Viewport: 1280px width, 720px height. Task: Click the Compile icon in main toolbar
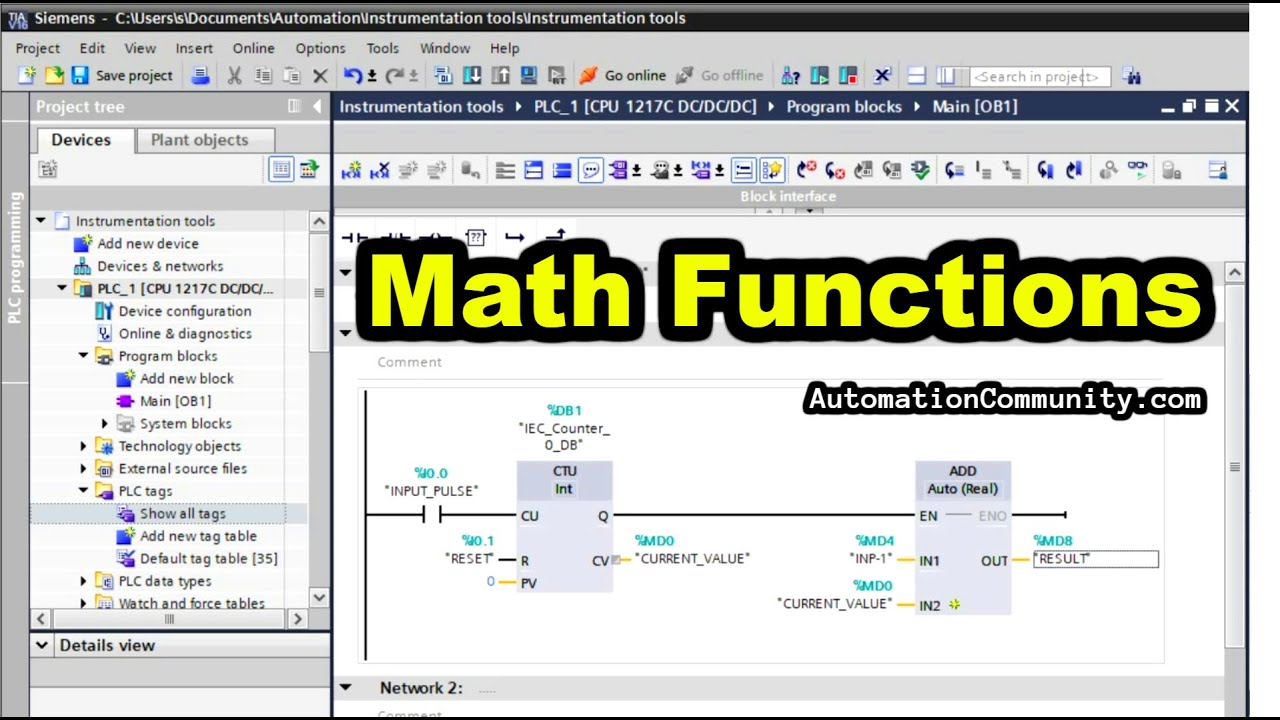(443, 75)
